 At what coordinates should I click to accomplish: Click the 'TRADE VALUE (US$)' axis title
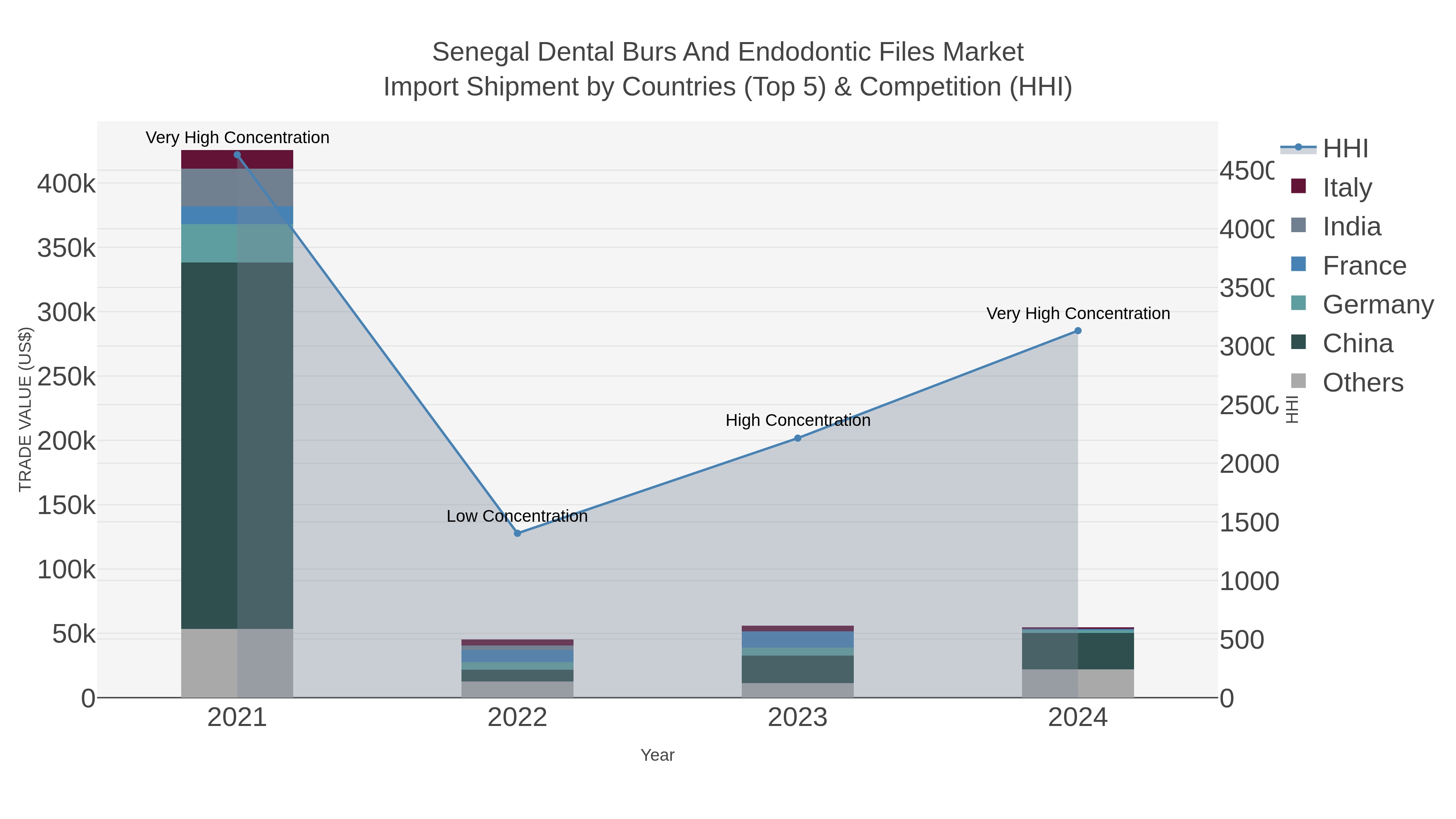pos(25,409)
